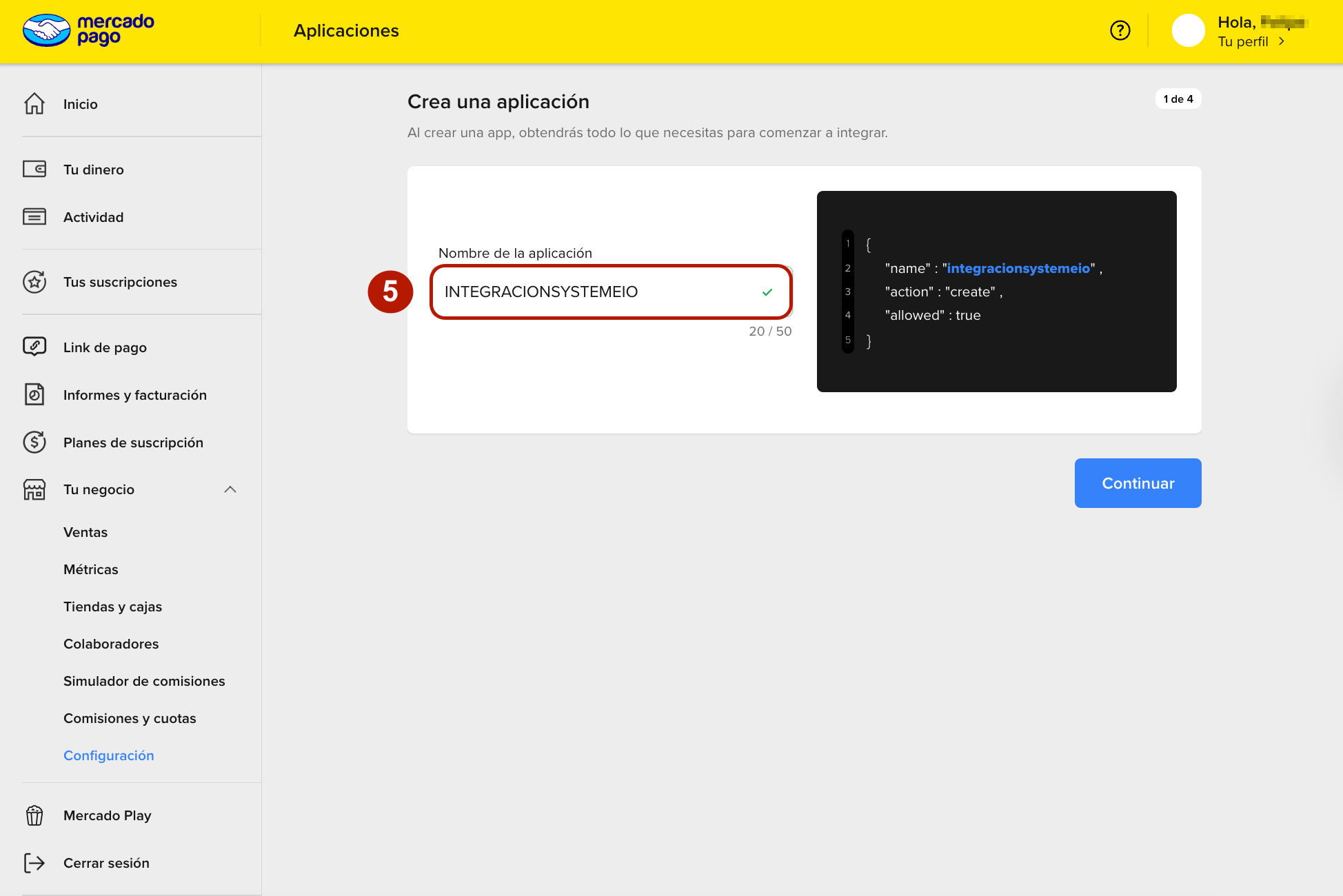Click the Tu dinero wallet icon

(34, 170)
